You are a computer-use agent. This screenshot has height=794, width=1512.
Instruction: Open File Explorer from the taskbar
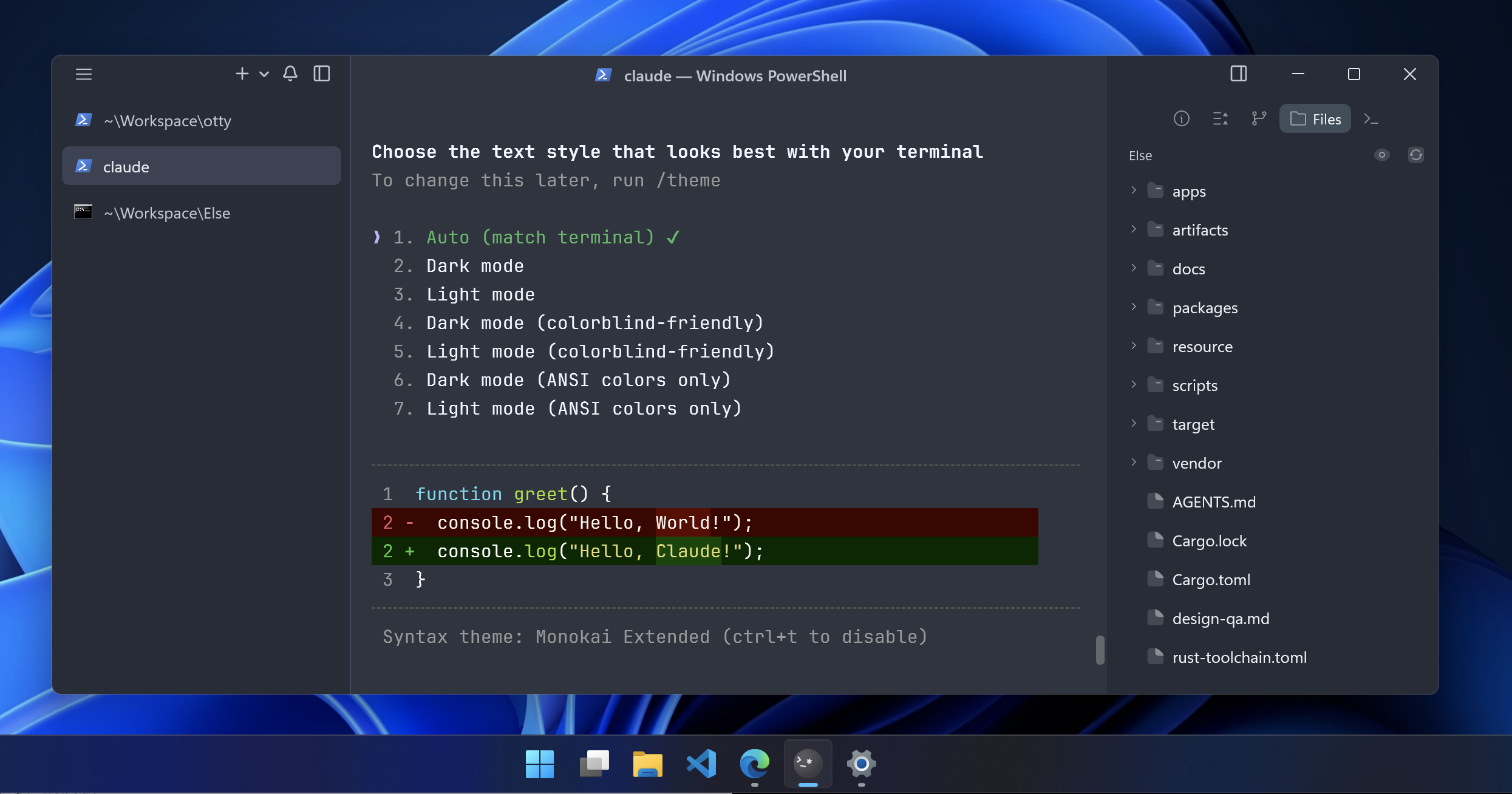tap(647, 764)
